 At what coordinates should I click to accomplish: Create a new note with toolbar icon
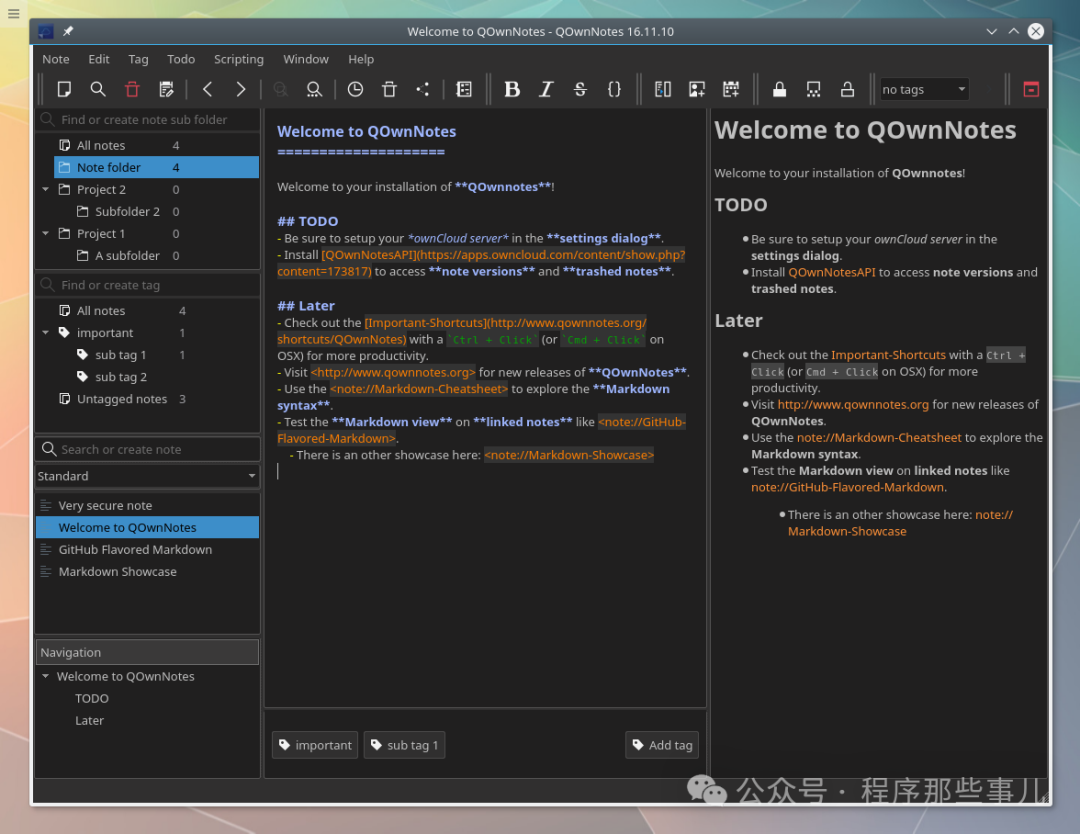point(64,89)
